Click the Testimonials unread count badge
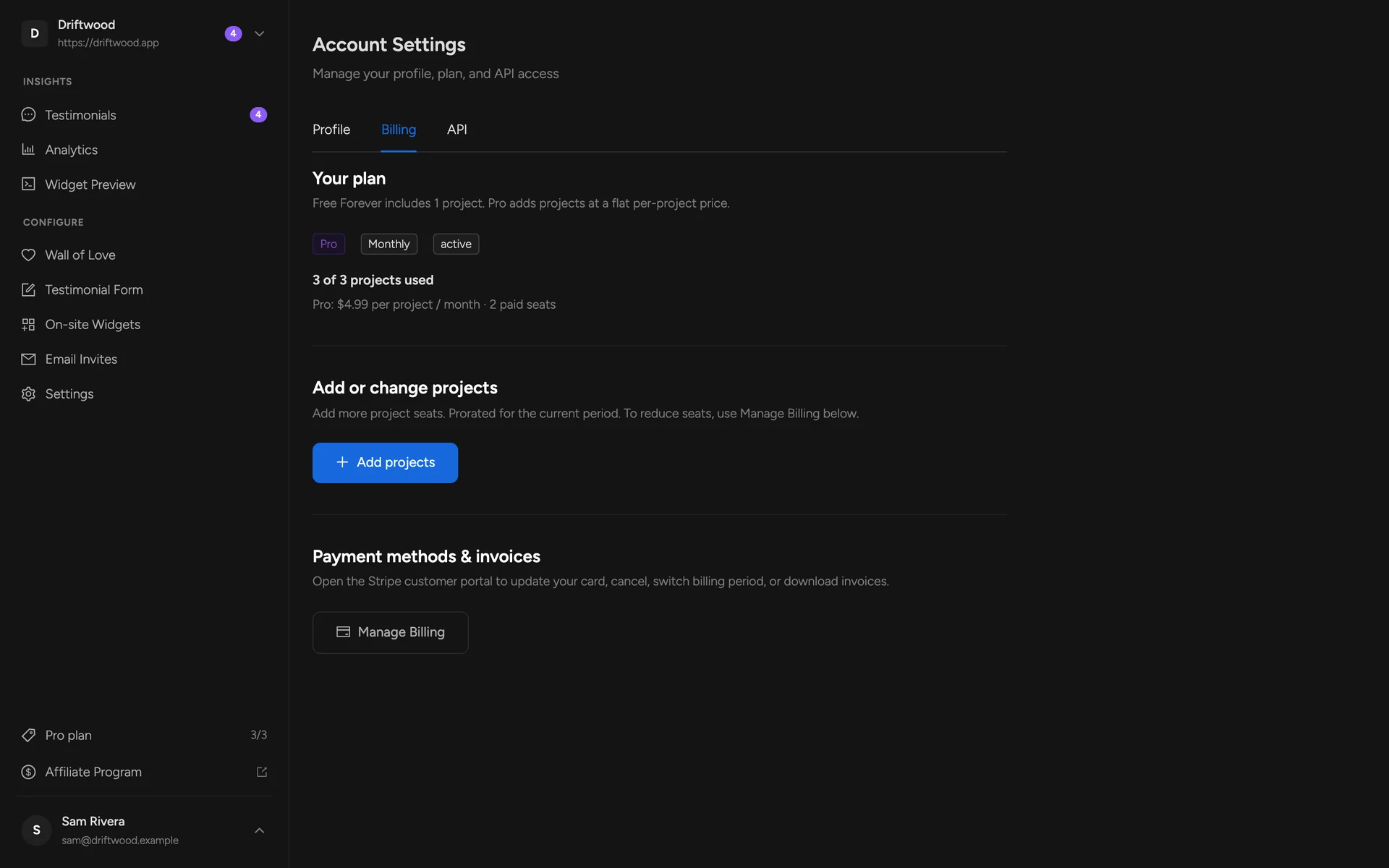The width and height of the screenshot is (1389, 868). [258, 114]
